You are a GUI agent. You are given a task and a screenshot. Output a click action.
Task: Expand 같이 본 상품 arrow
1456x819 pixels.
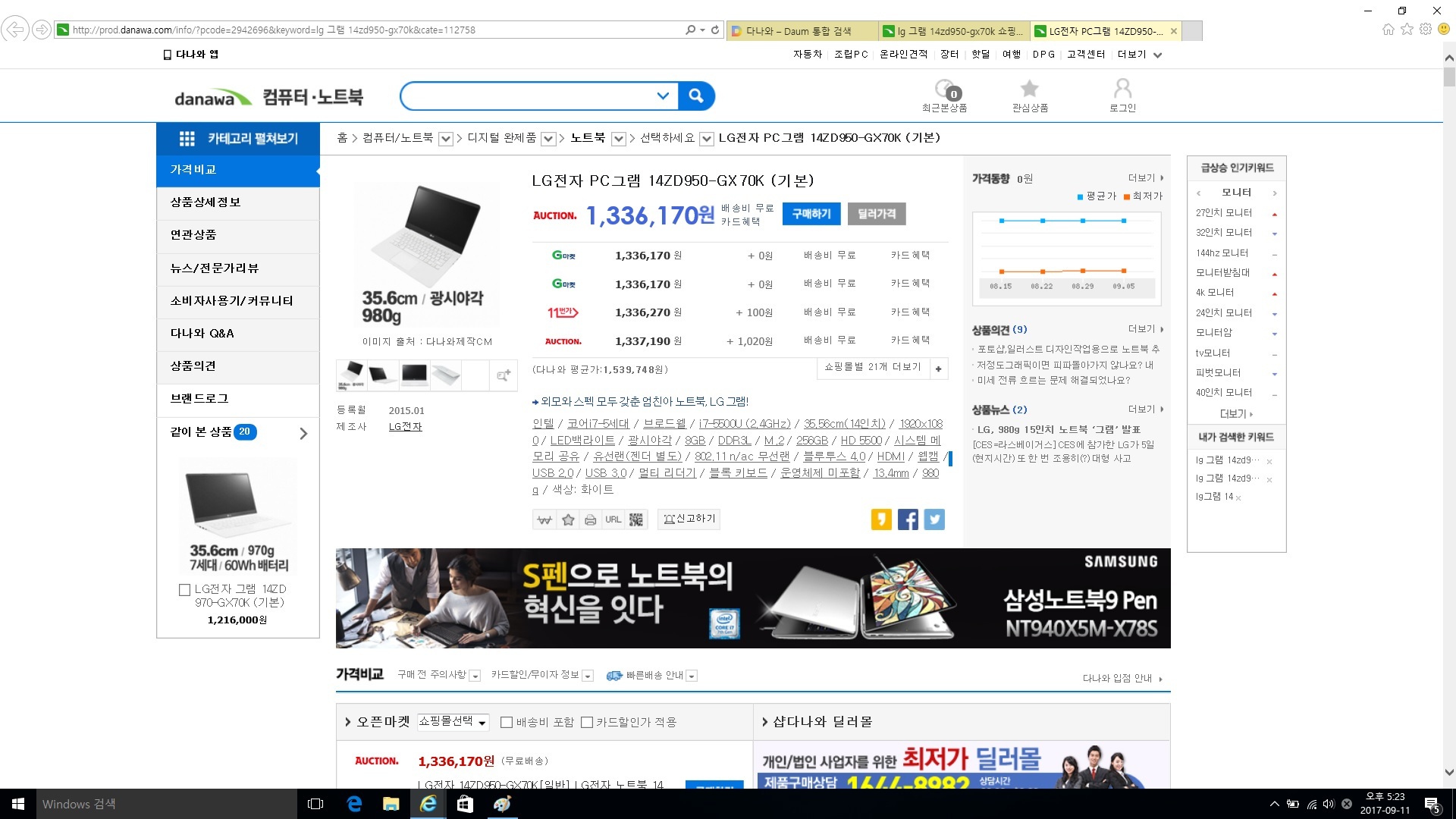pos(303,434)
